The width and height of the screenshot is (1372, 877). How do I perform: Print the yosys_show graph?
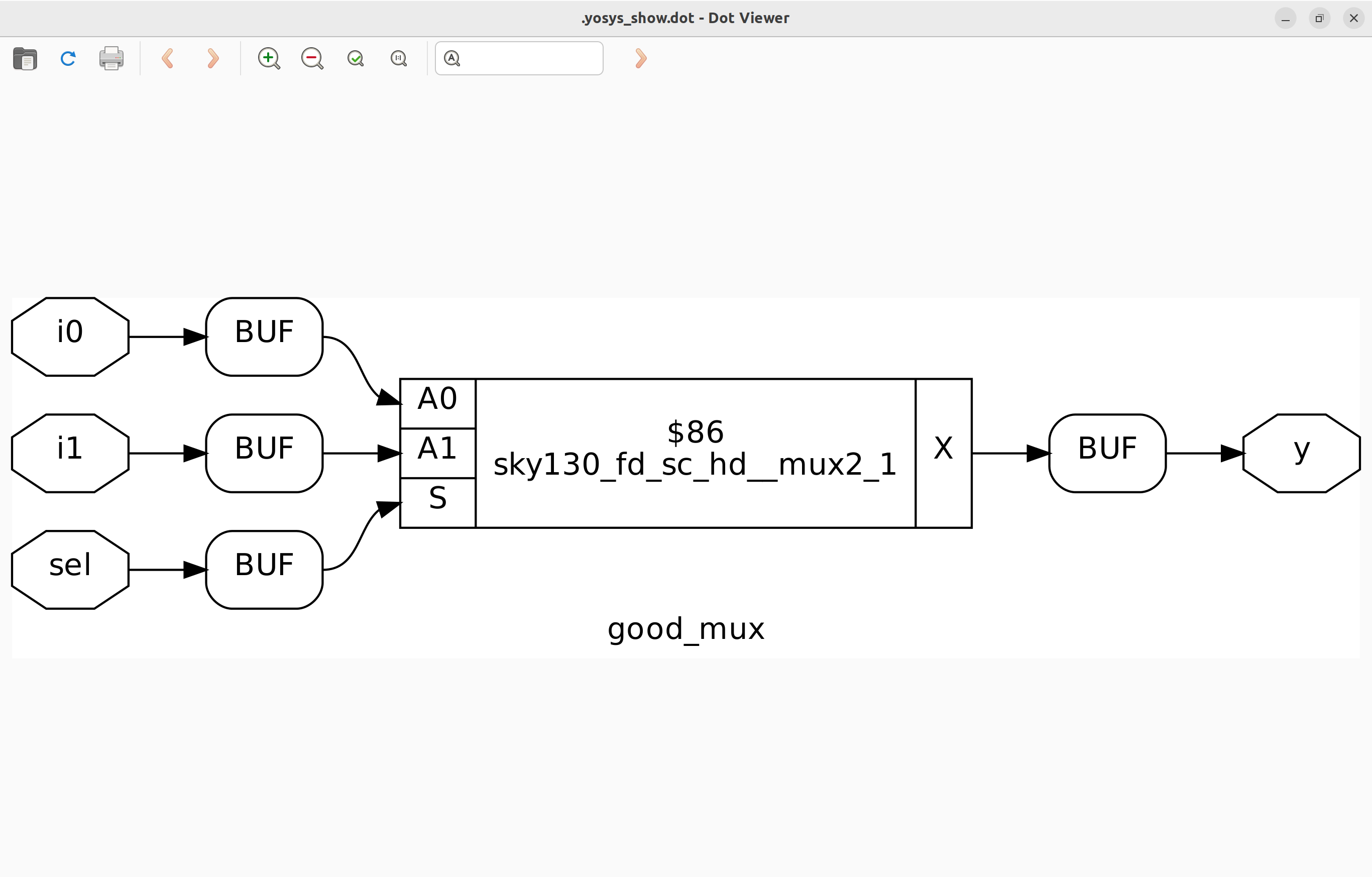pyautogui.click(x=111, y=58)
